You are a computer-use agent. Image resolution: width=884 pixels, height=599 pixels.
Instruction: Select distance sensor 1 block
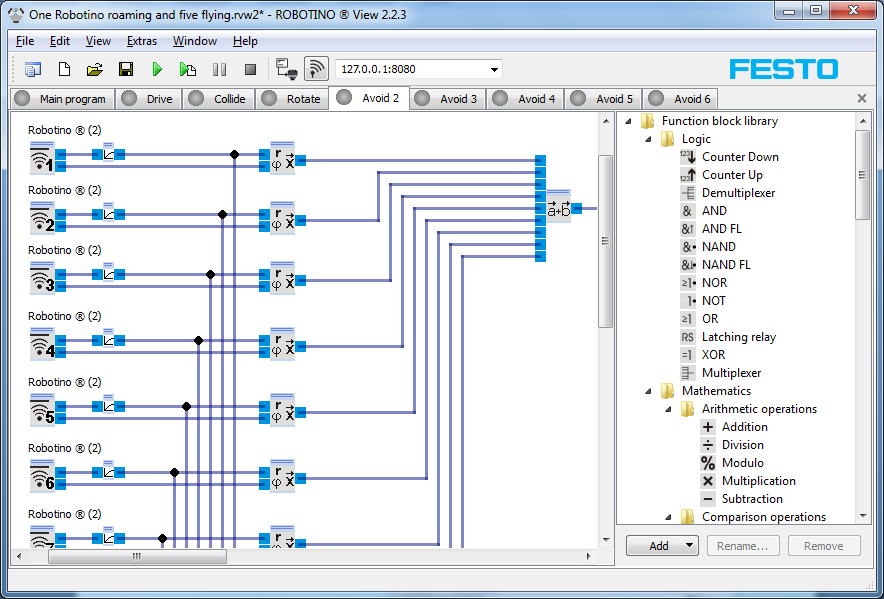42,157
